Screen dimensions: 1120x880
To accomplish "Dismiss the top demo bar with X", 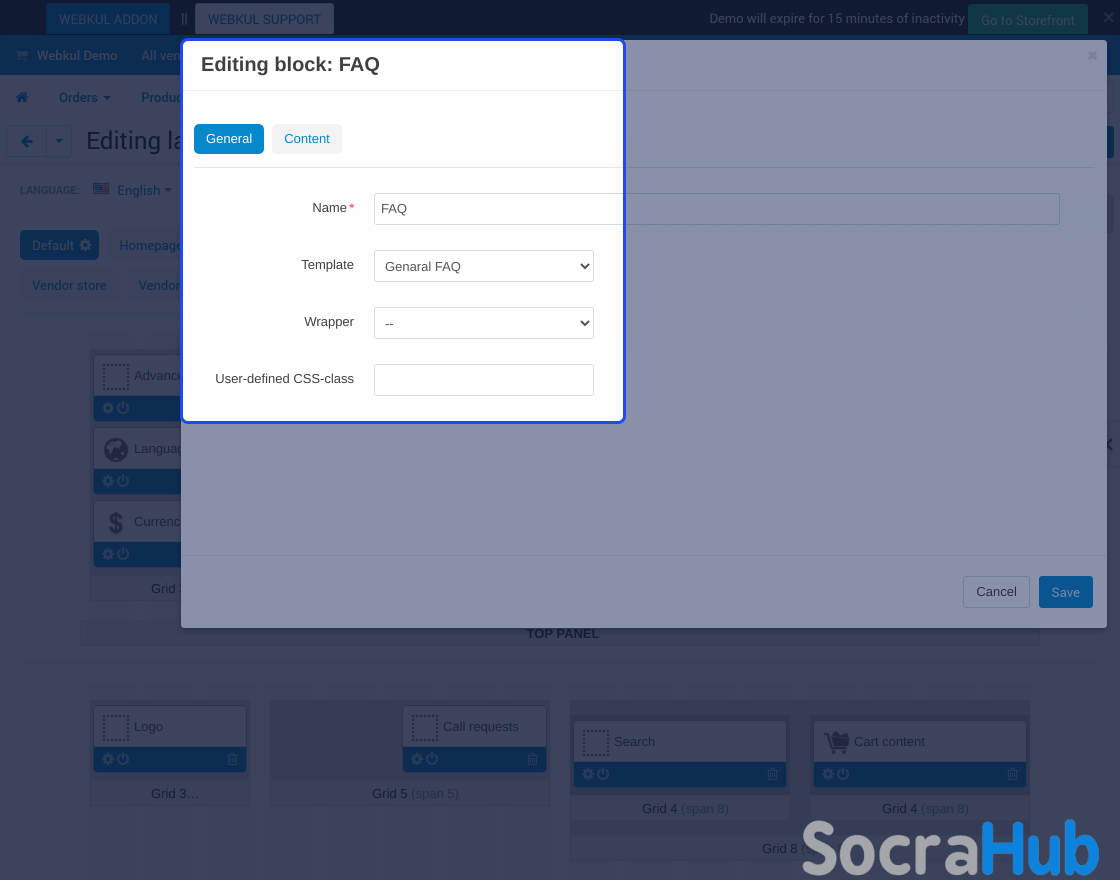I will click(1108, 17).
